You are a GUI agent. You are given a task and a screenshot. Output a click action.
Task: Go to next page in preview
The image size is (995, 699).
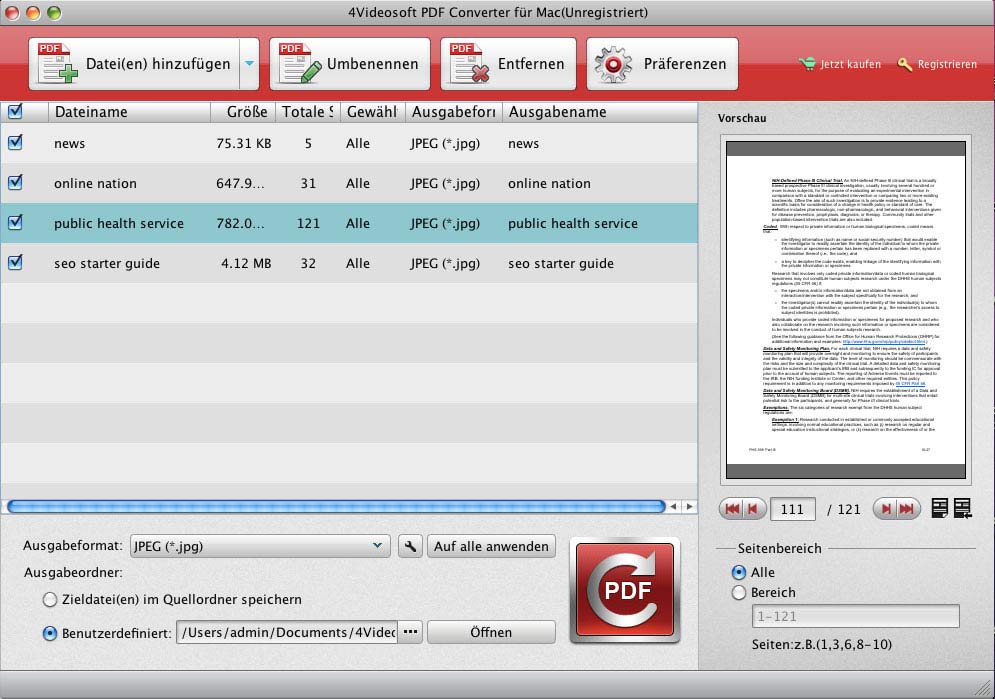[884, 509]
